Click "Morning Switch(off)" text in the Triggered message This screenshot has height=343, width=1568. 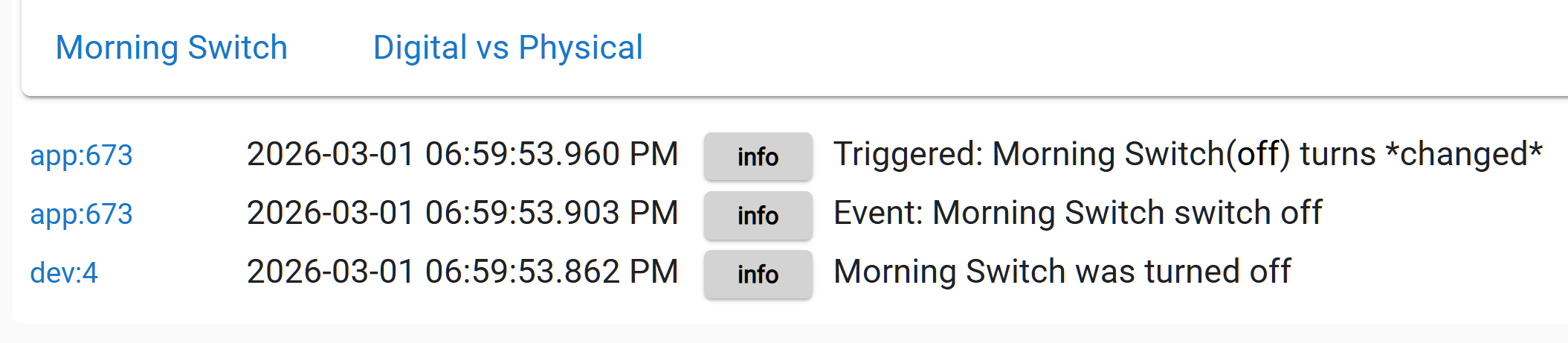pos(1140,155)
